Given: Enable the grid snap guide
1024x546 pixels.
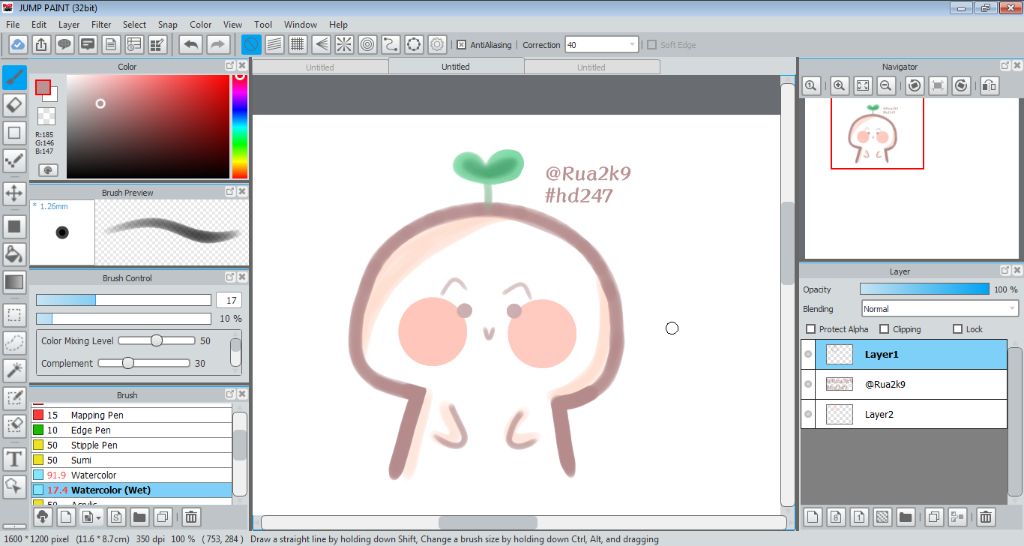Looking at the screenshot, I should tap(298, 44).
